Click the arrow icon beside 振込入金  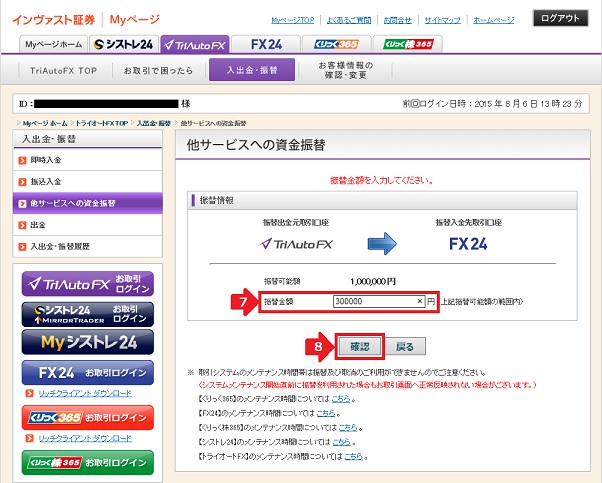[x=23, y=182]
